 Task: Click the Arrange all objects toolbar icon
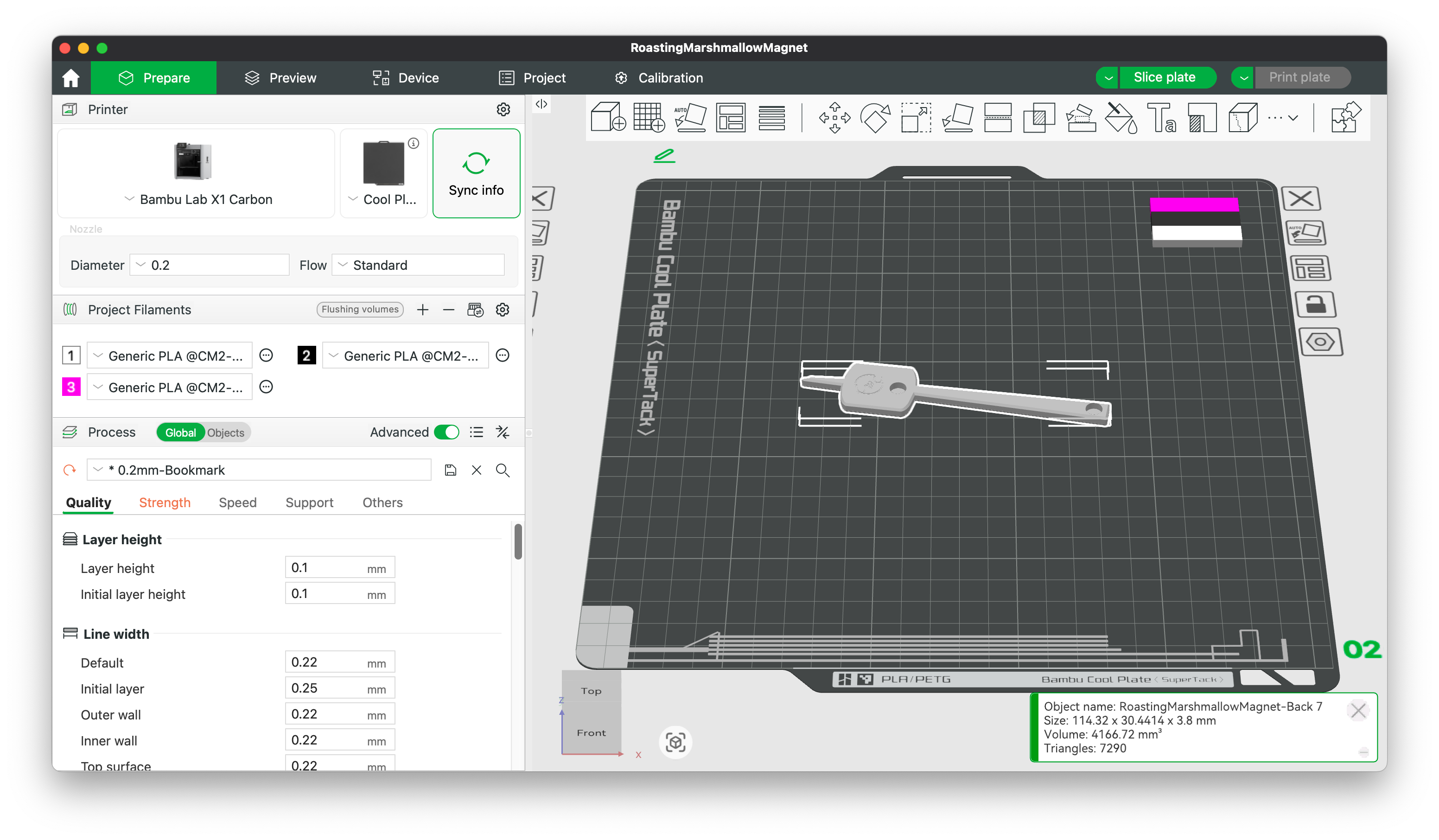730,117
